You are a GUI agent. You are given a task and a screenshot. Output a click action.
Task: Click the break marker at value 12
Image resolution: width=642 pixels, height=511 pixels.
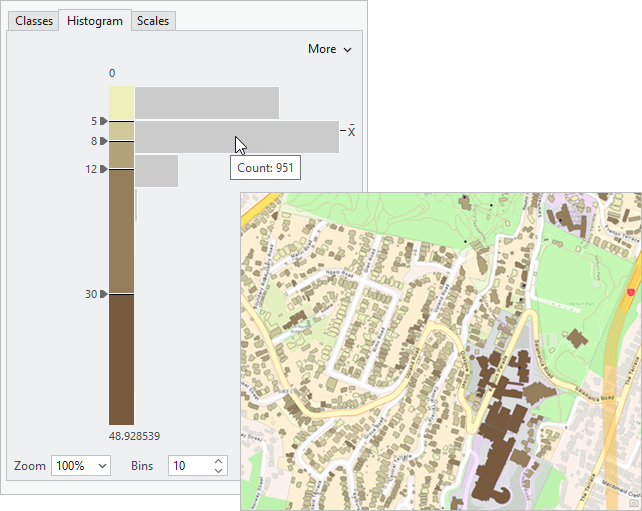pyautogui.click(x=104, y=169)
